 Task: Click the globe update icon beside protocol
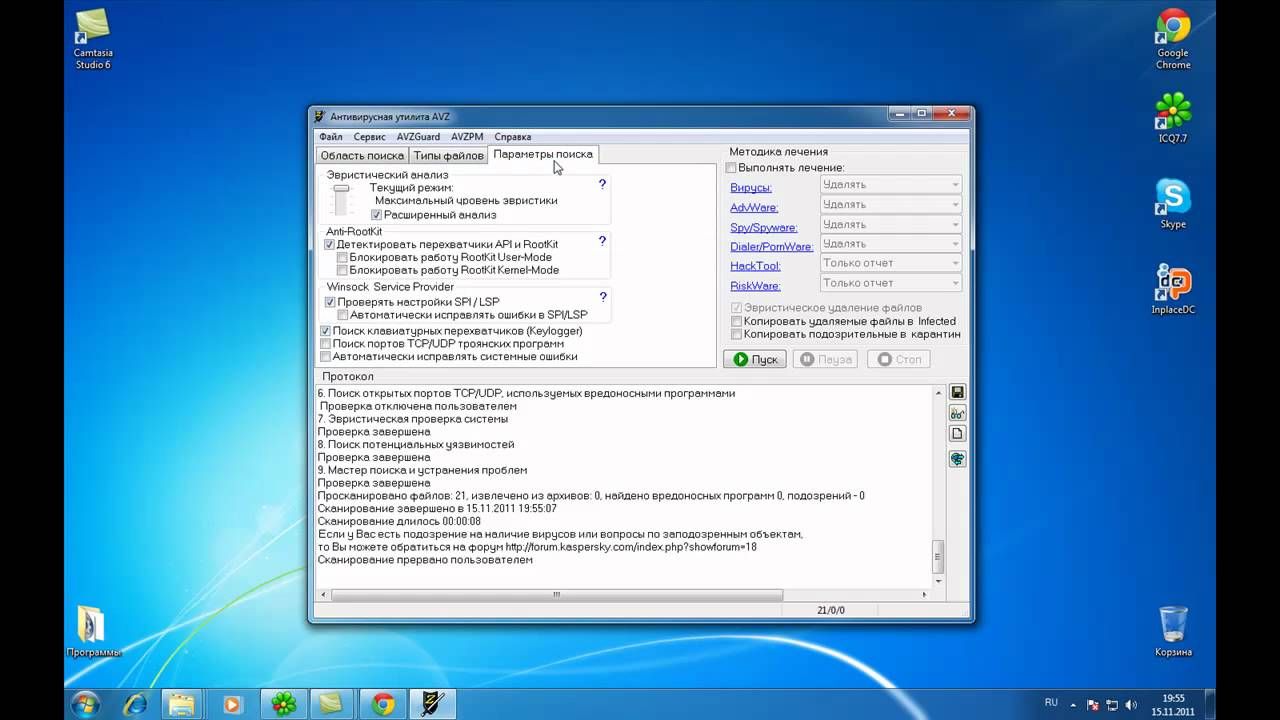tap(957, 459)
